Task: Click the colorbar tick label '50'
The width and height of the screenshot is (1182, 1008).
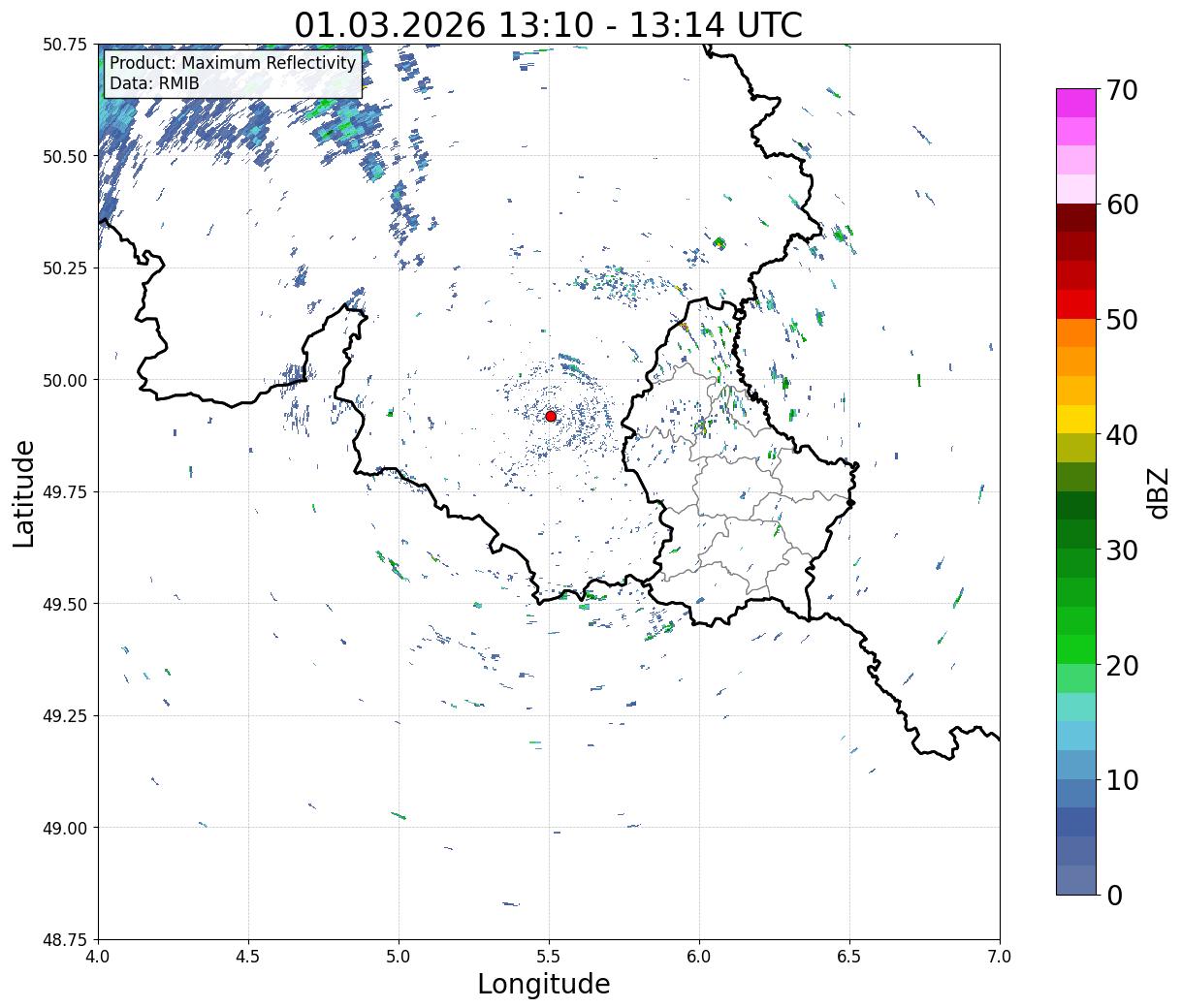Action: point(1122,320)
